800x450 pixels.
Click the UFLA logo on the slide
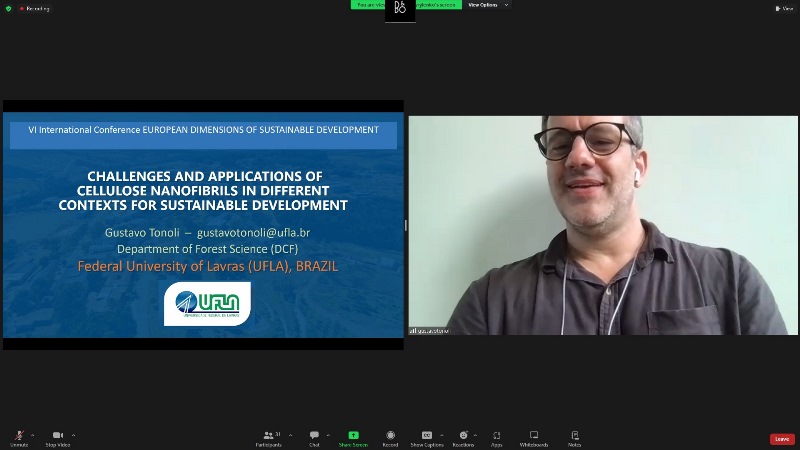coord(207,303)
